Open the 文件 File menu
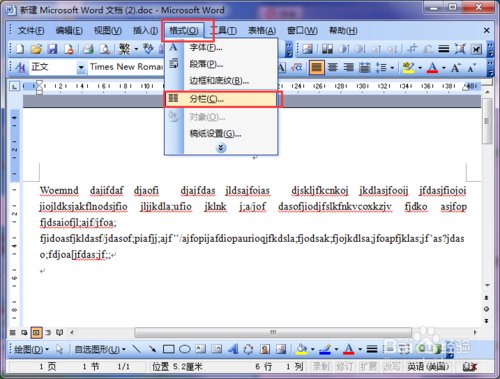This screenshot has height=379, width=500. pos(31,31)
